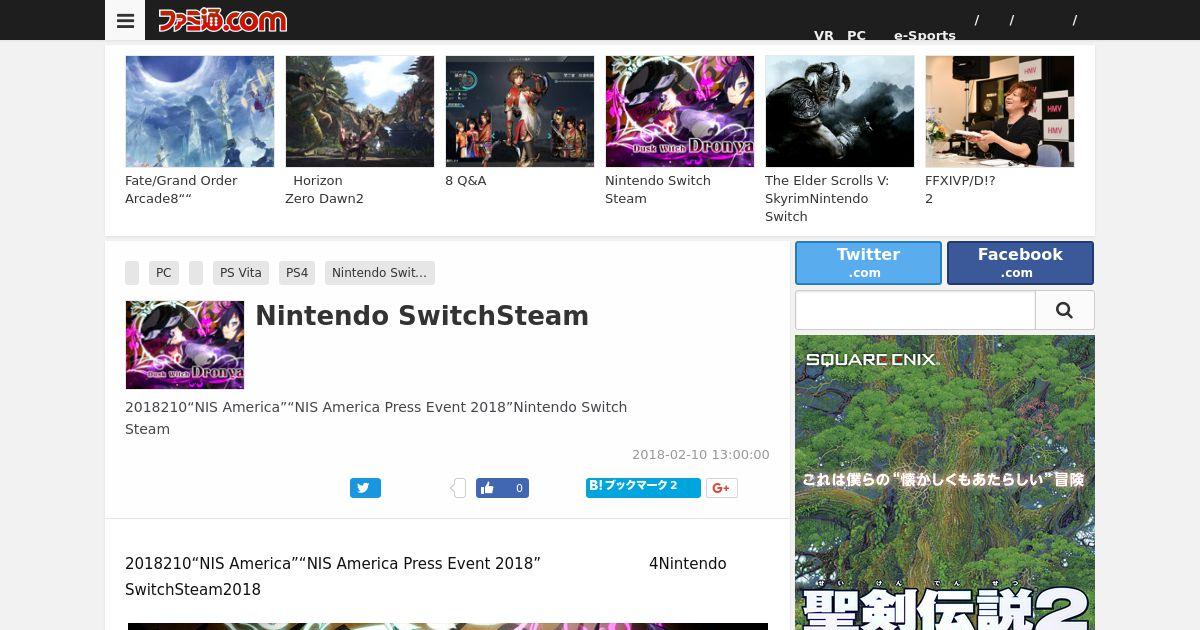Open 'Horizon Zero Dawn2' headline link

click(324, 190)
